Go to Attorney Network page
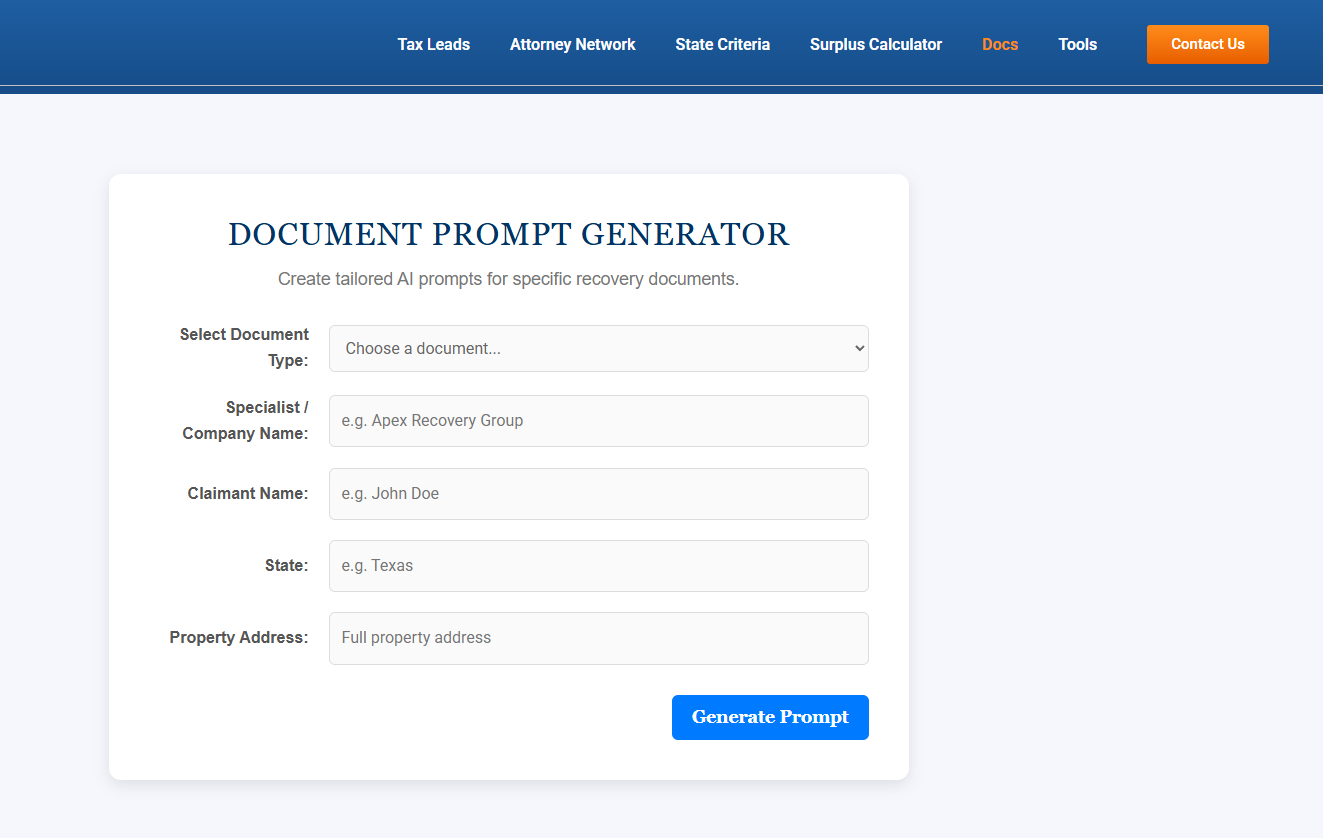 (x=572, y=44)
